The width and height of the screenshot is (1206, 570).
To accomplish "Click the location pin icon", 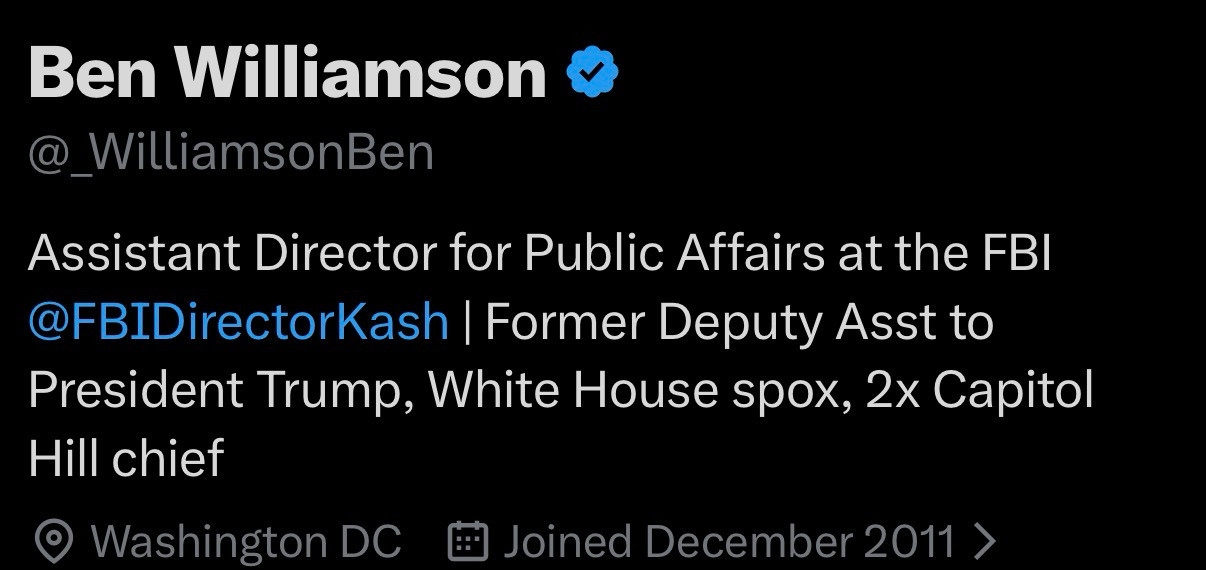I will click(x=52, y=542).
